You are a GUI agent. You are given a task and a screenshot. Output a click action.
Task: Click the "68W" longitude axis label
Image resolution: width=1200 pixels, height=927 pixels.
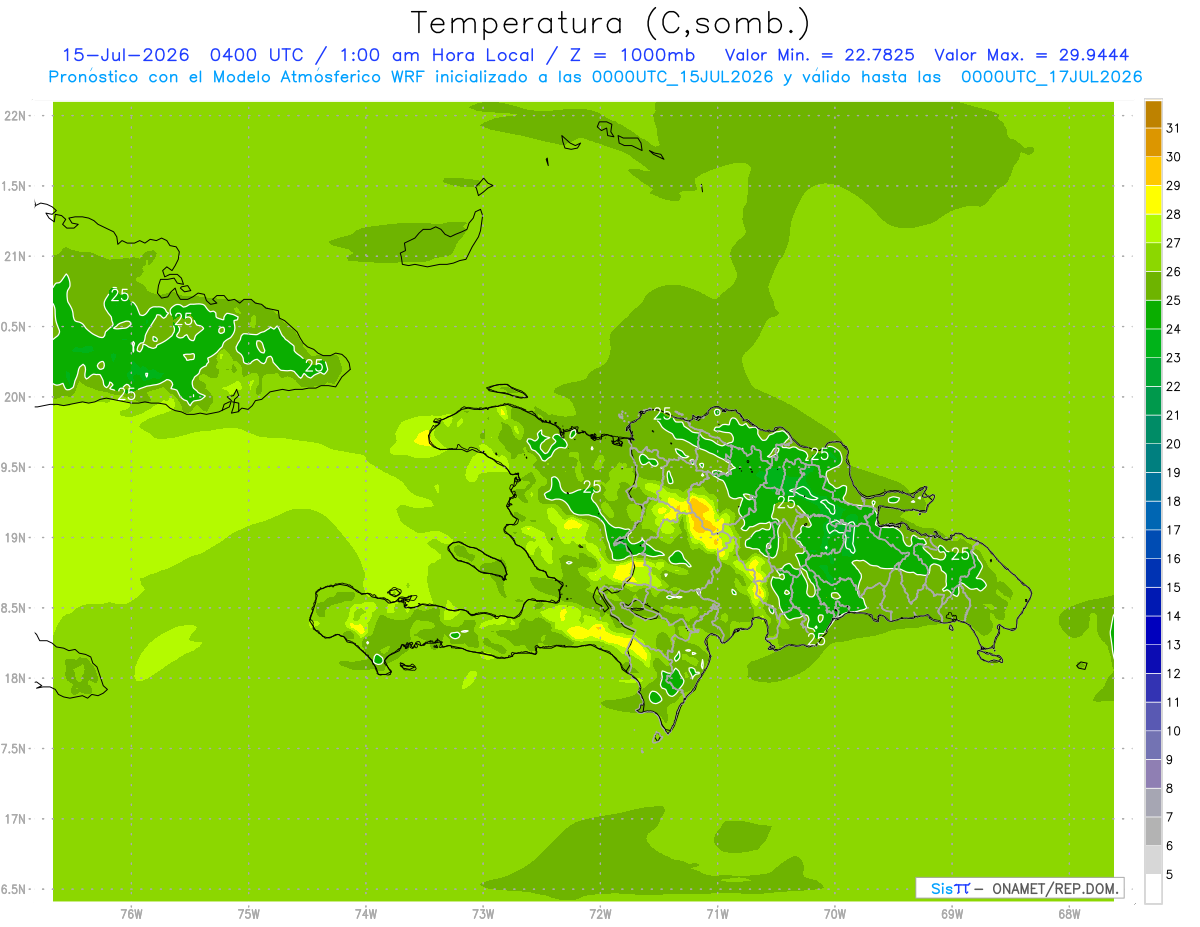(1069, 913)
